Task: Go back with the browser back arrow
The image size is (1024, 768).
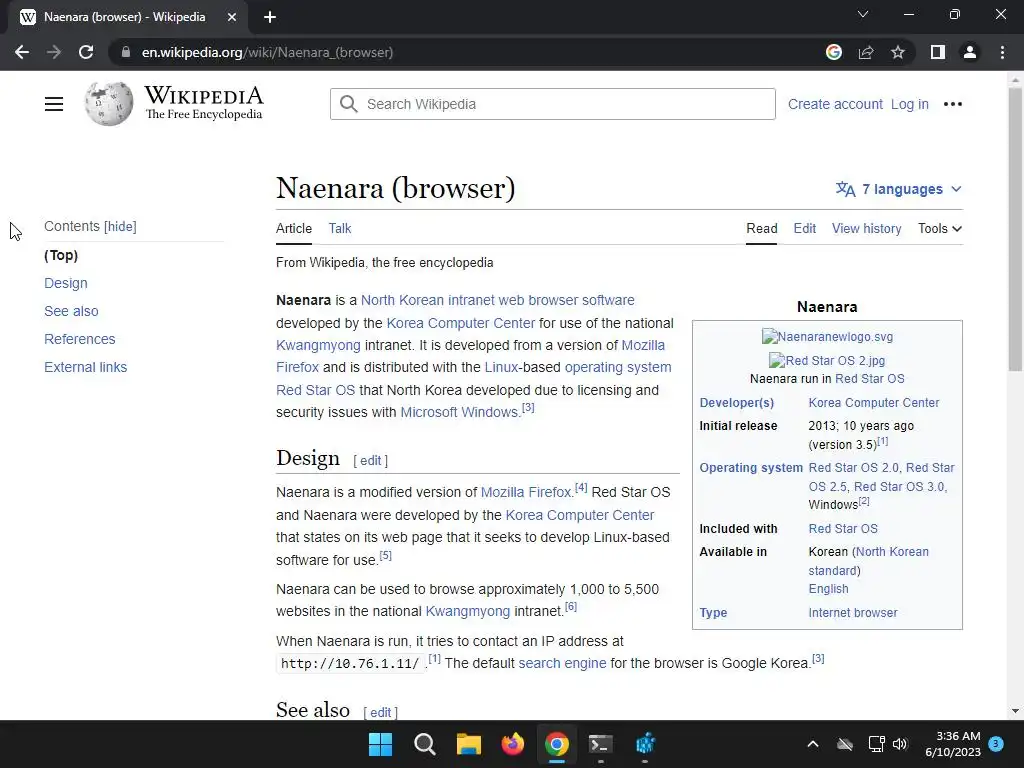Action: click(x=22, y=52)
